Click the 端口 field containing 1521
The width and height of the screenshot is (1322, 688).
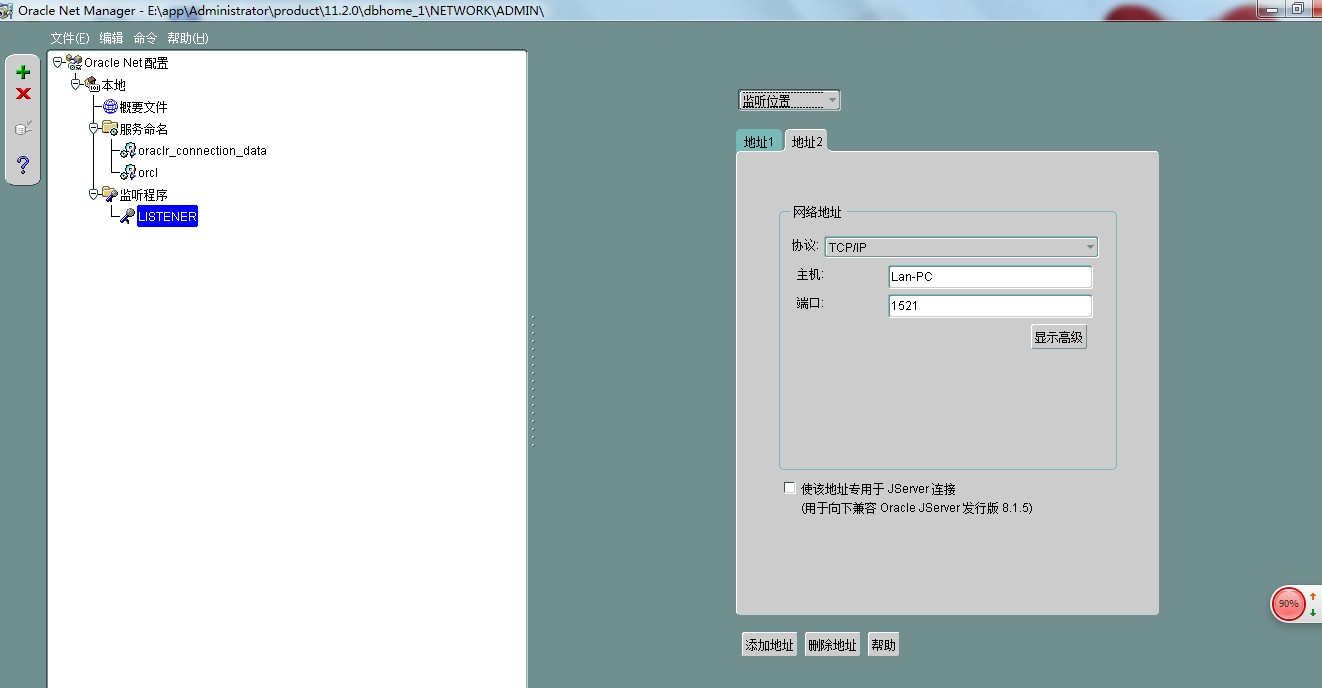(x=990, y=306)
